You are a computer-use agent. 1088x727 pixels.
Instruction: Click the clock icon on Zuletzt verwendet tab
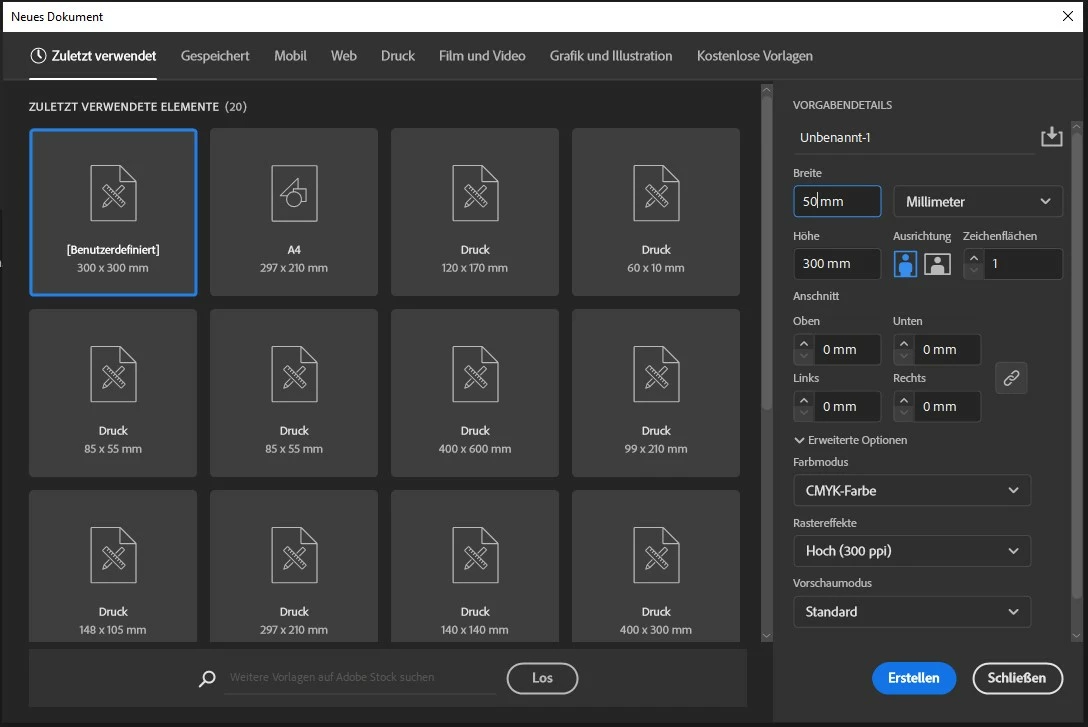(38, 55)
